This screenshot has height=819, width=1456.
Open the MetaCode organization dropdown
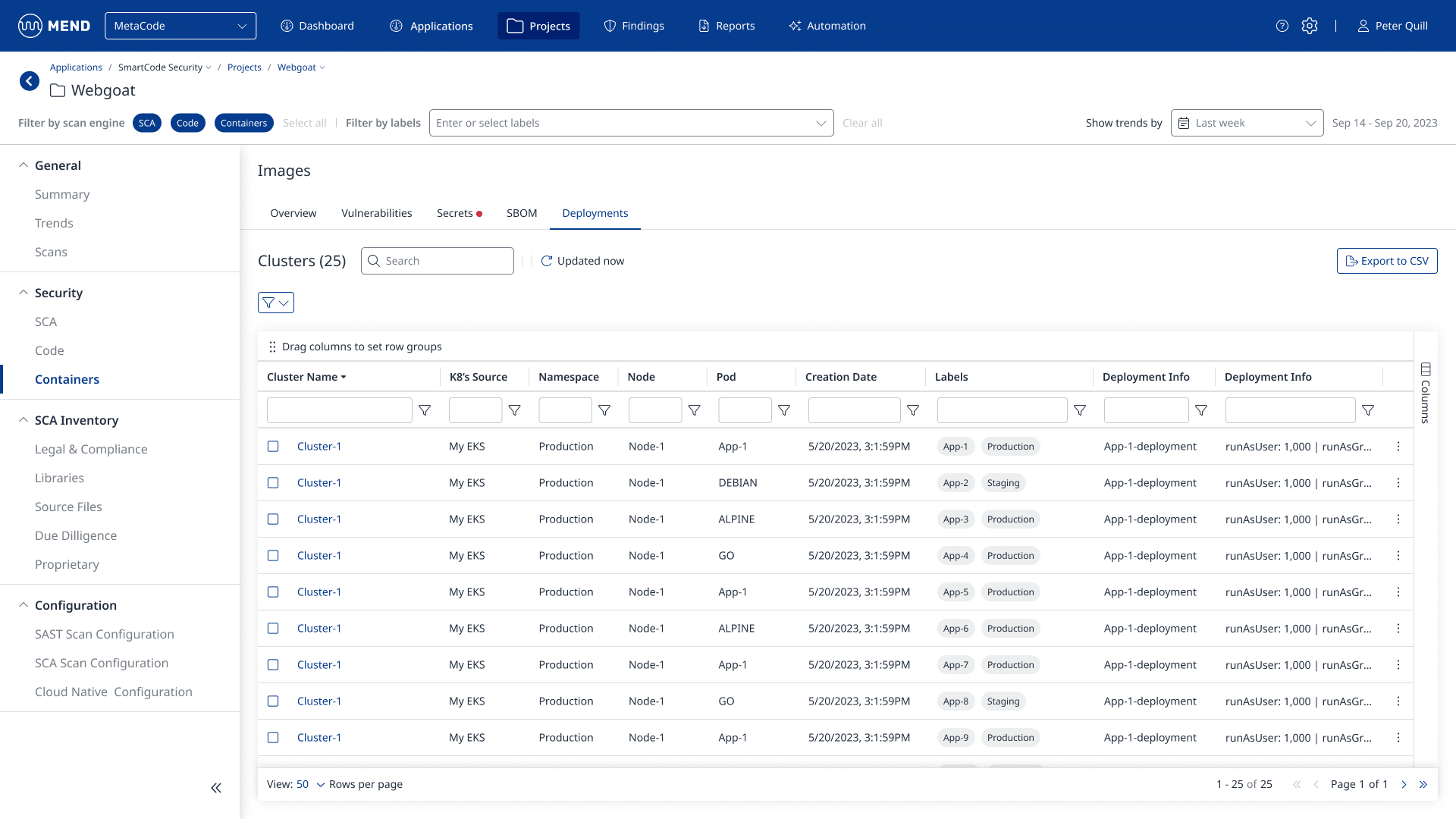[x=180, y=25]
